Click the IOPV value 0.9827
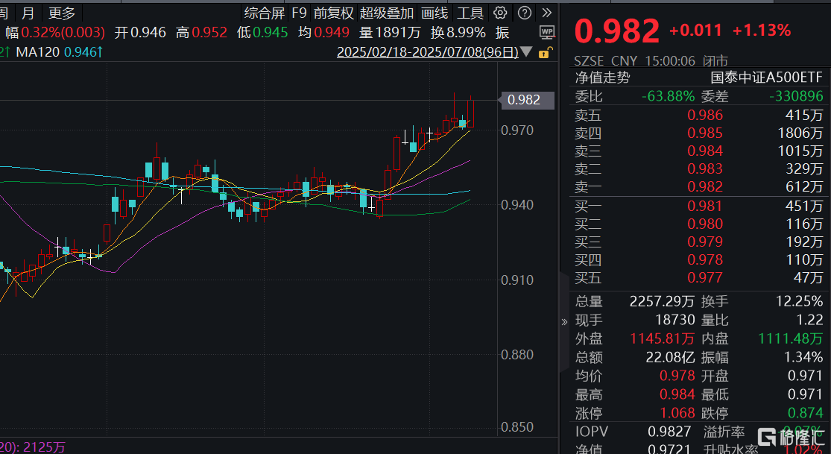This screenshot has width=832, height=454. (x=670, y=432)
